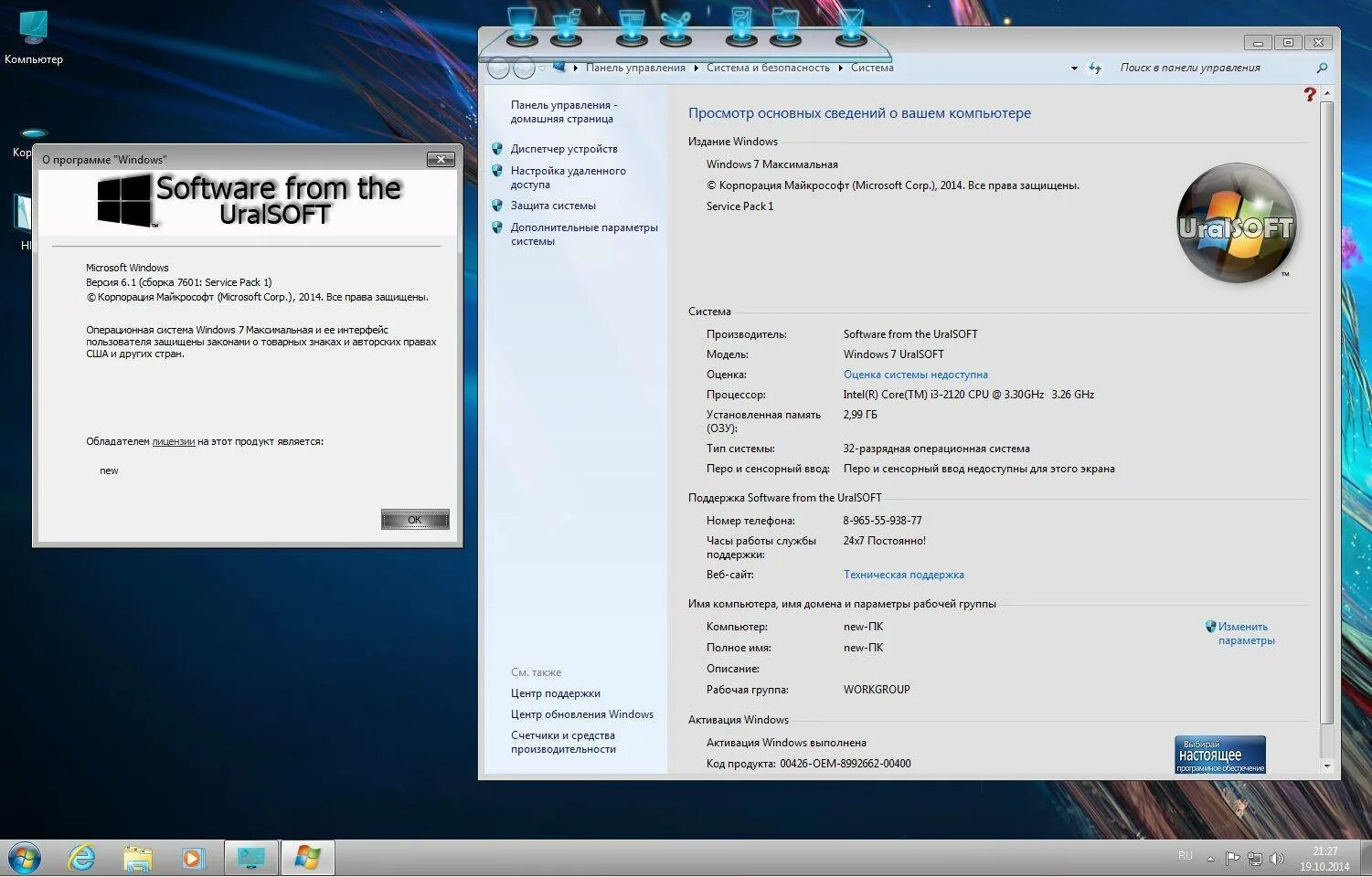Launch the control panel window icon in dock
Screen dimensions: 1372x877
632,26
